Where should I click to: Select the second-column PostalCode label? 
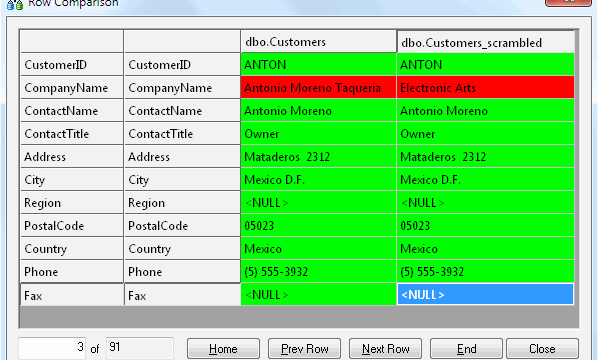point(182,225)
